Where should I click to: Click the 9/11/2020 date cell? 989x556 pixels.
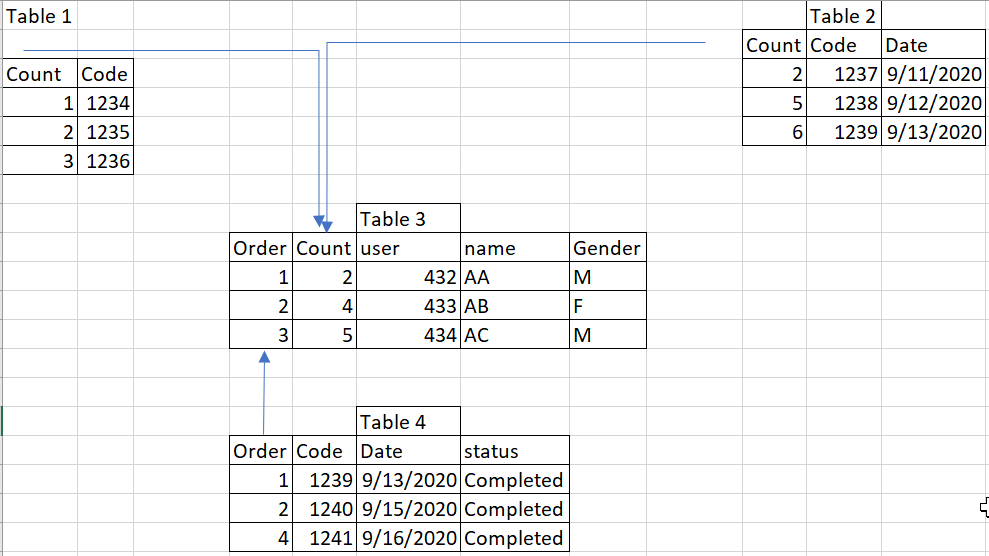coord(933,74)
